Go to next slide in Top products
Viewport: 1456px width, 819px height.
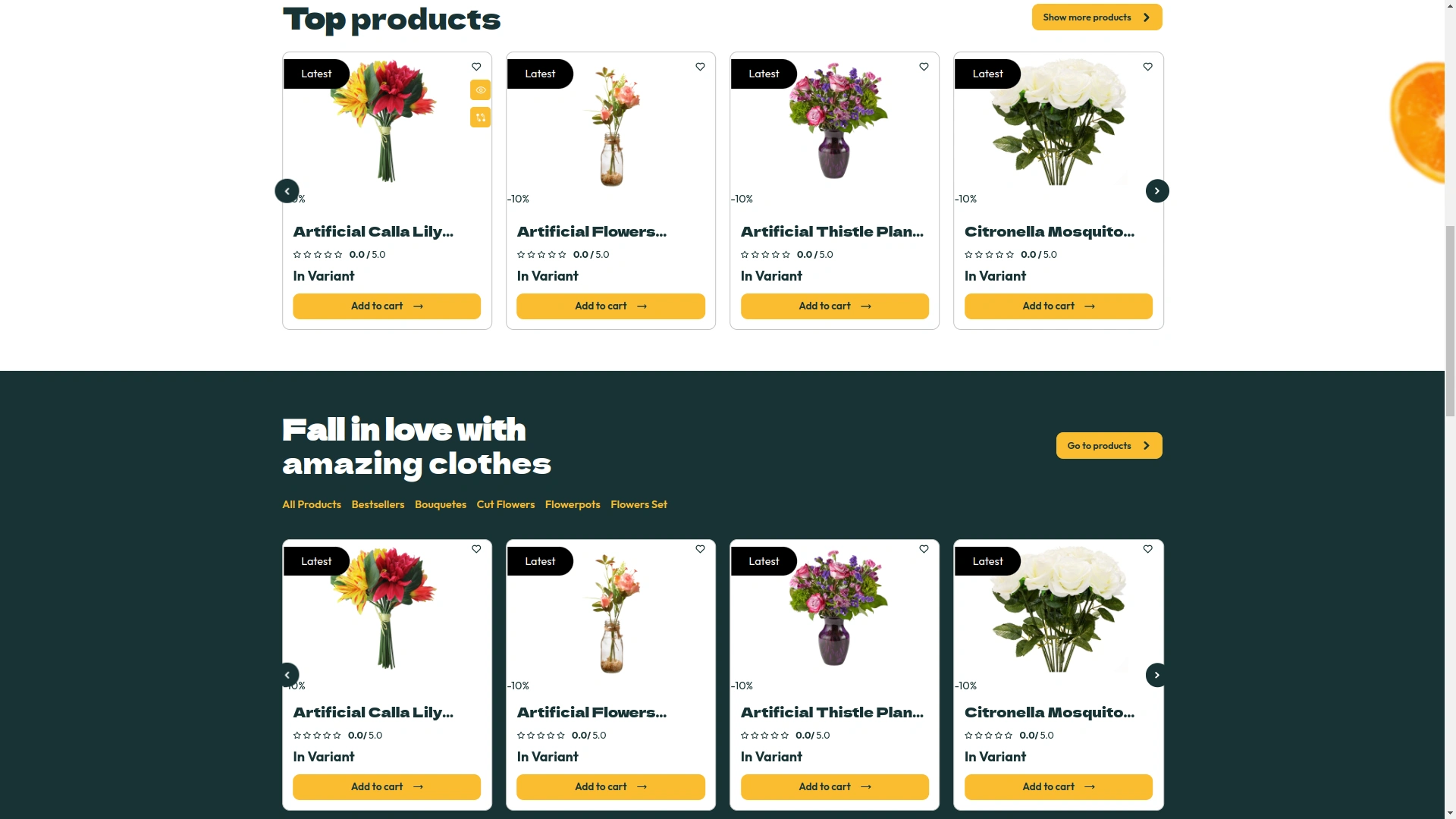(x=1156, y=191)
